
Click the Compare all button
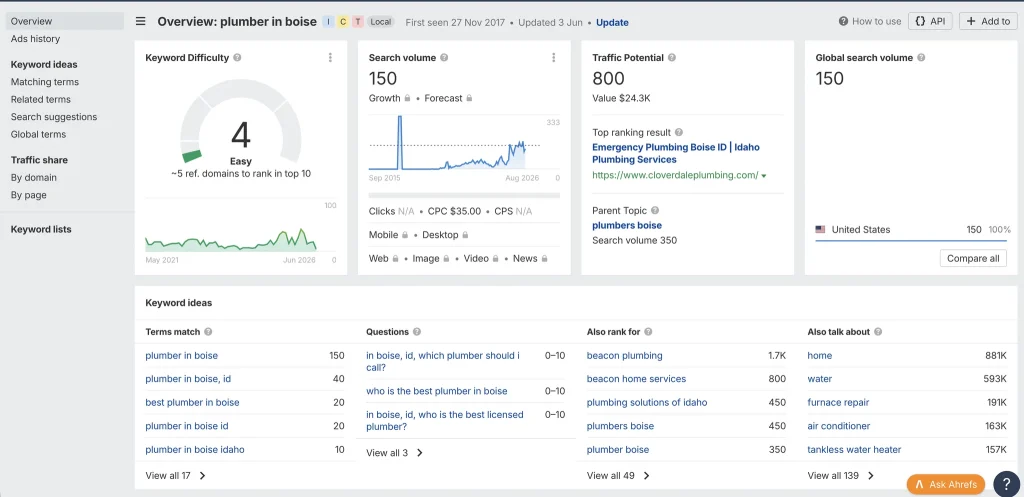pos(973,258)
